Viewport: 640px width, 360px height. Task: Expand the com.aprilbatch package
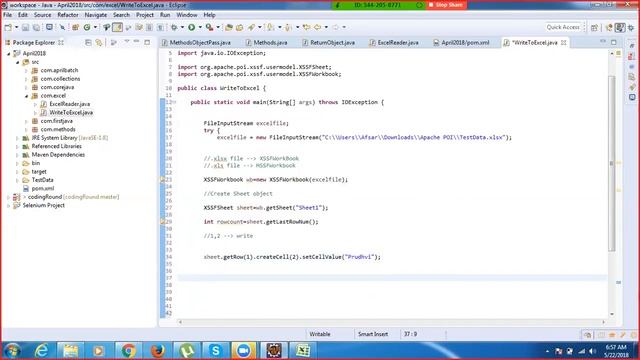coord(26,71)
